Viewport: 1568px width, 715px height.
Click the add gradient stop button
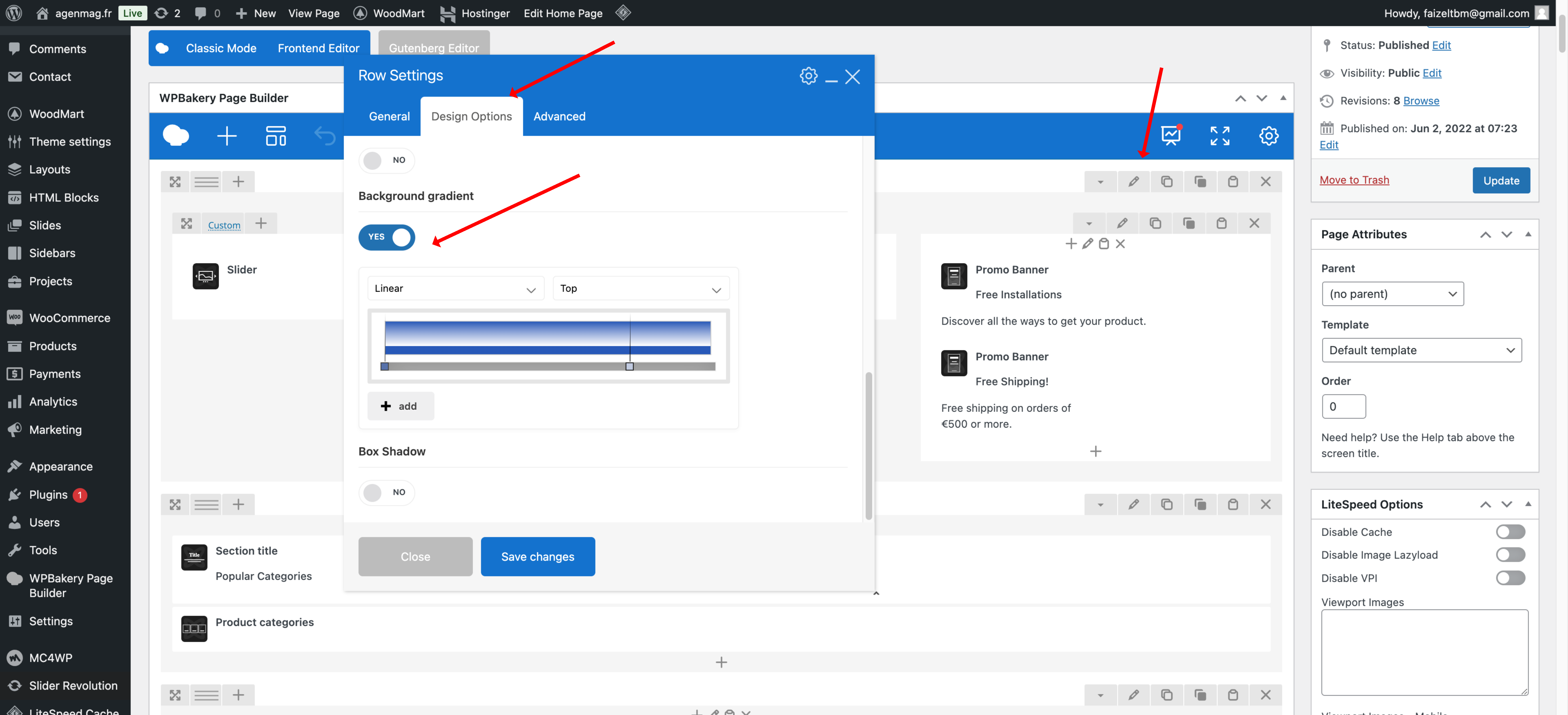tap(401, 406)
